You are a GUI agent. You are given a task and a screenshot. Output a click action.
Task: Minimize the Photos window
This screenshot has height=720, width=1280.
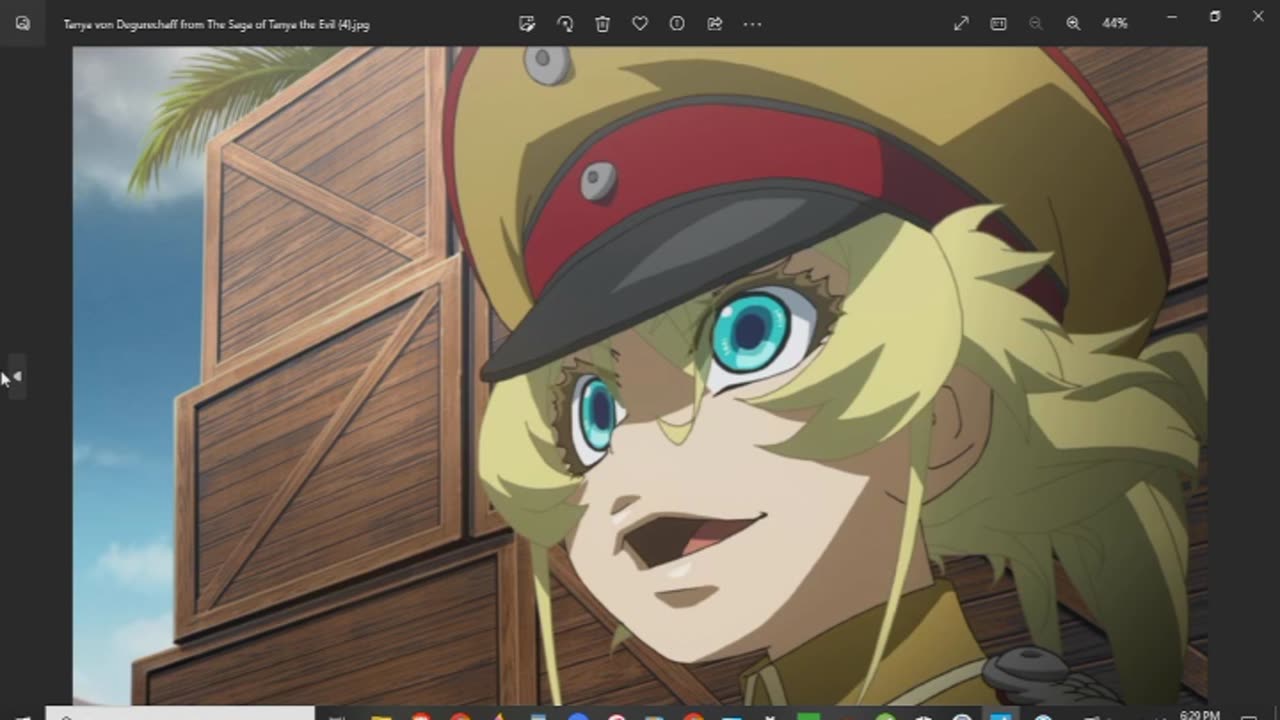point(1172,16)
